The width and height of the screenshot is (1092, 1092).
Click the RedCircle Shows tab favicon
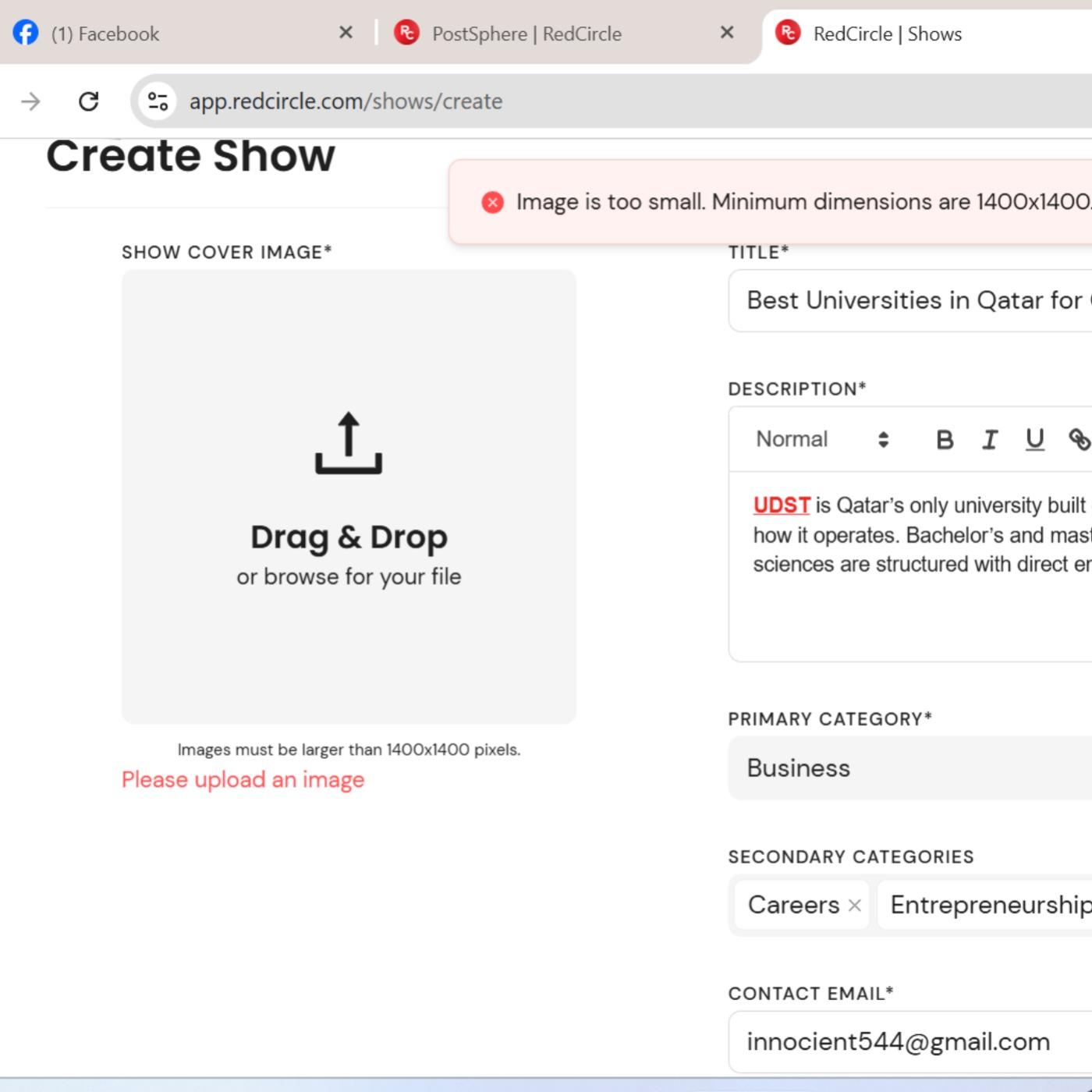tap(788, 33)
